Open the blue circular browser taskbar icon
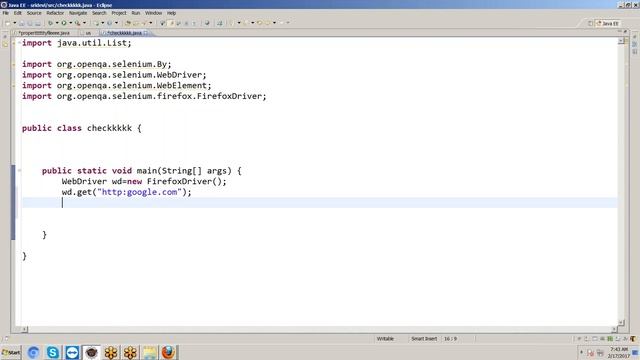The image size is (640, 360). [x=33, y=352]
